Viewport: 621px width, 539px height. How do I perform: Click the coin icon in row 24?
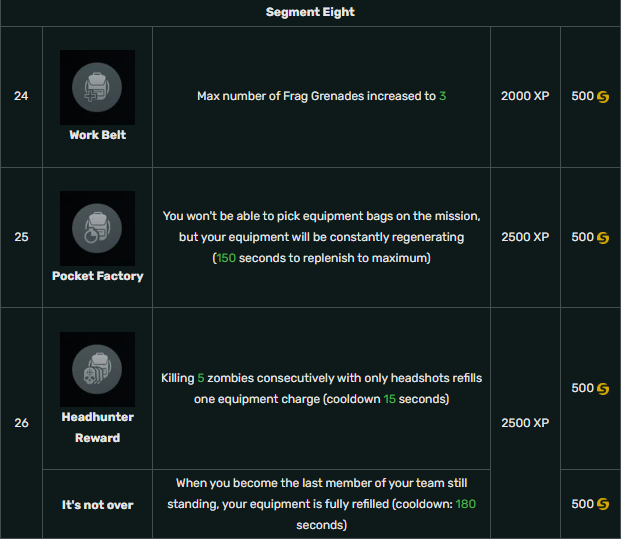click(603, 97)
